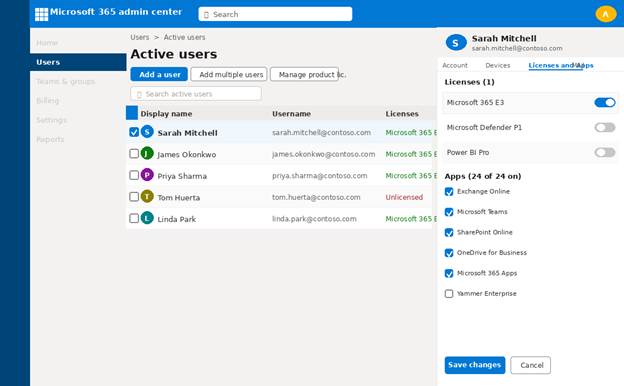Select the Linda Park row checkbox
Viewport: 624px width, 386px height.
tap(134, 218)
